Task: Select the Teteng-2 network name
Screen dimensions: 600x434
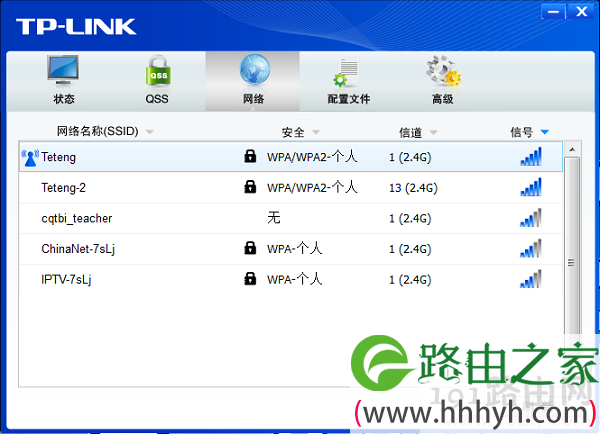Action: coord(64,188)
